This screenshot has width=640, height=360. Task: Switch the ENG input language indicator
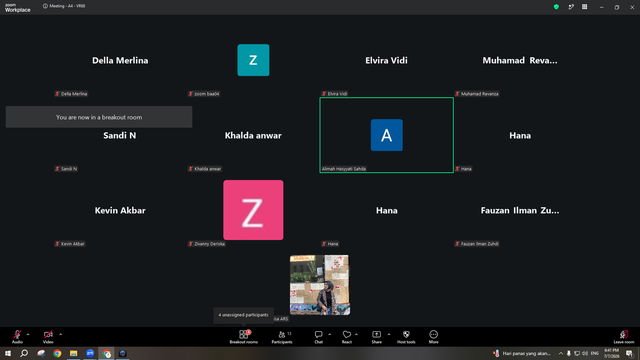pyautogui.click(x=595, y=353)
